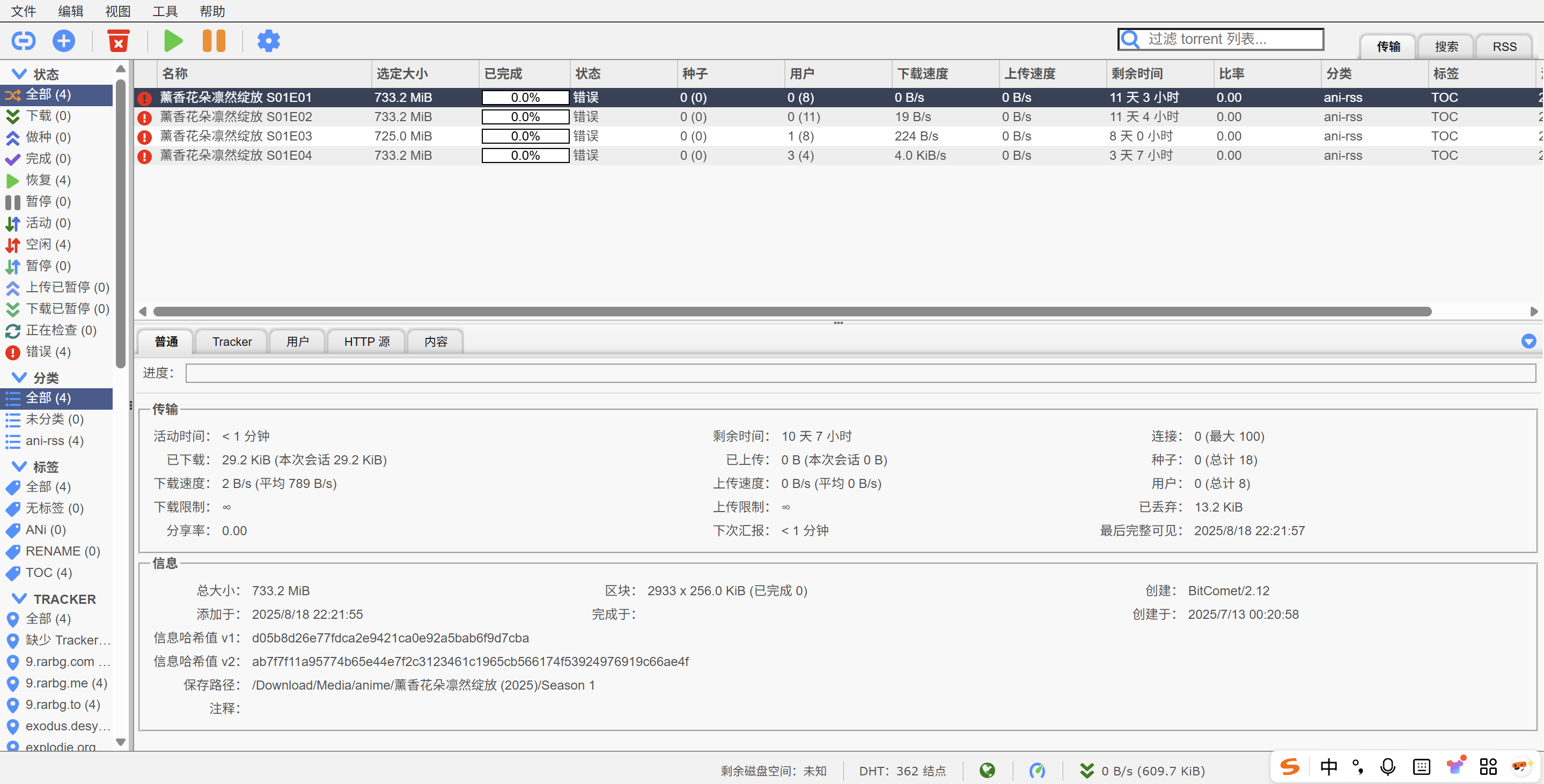The height and width of the screenshot is (784, 1544).
Task: Switch to the 内容 tab
Action: [x=436, y=342]
